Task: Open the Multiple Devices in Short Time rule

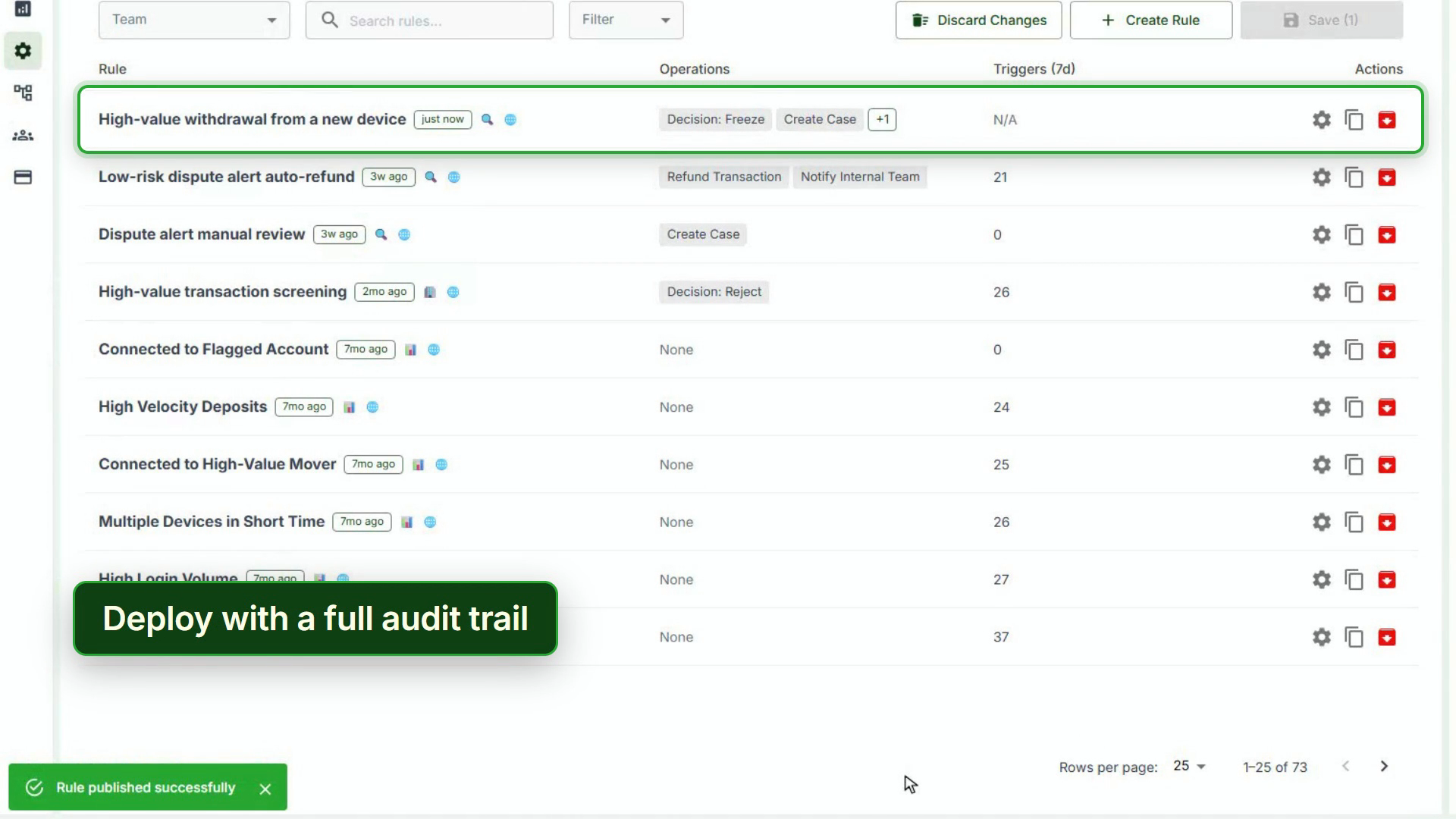Action: [212, 522]
